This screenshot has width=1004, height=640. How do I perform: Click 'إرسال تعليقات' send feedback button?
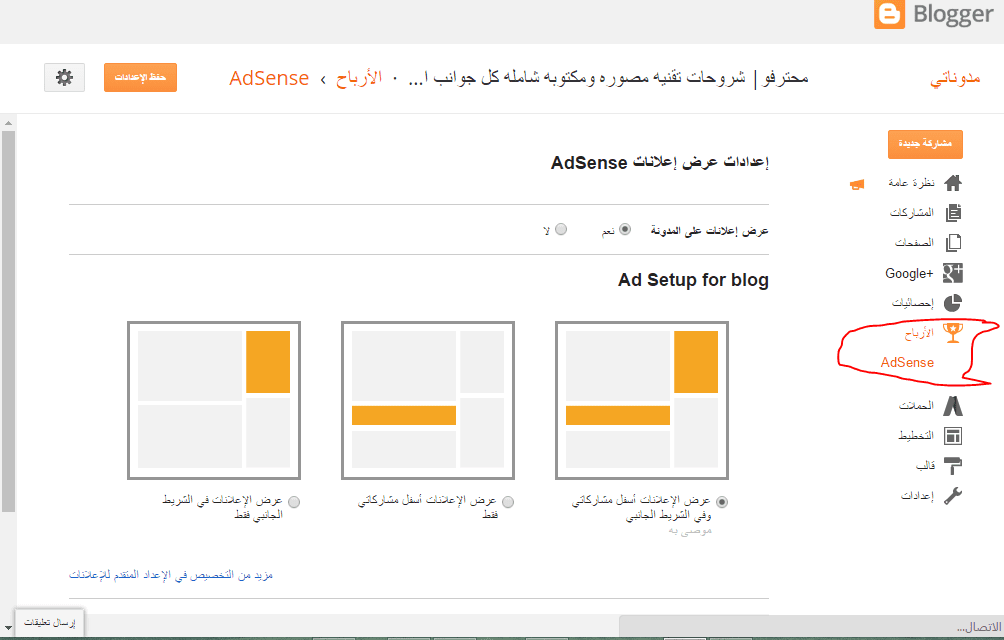pos(49,623)
